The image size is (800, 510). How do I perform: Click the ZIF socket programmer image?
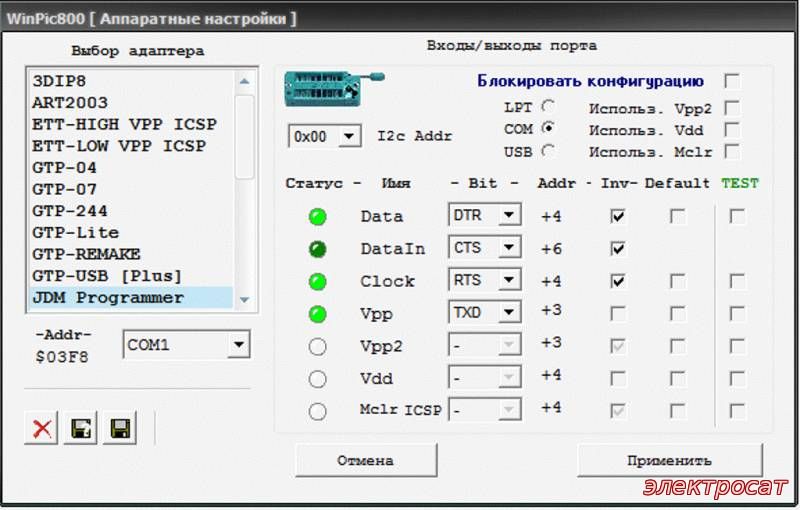(334, 89)
